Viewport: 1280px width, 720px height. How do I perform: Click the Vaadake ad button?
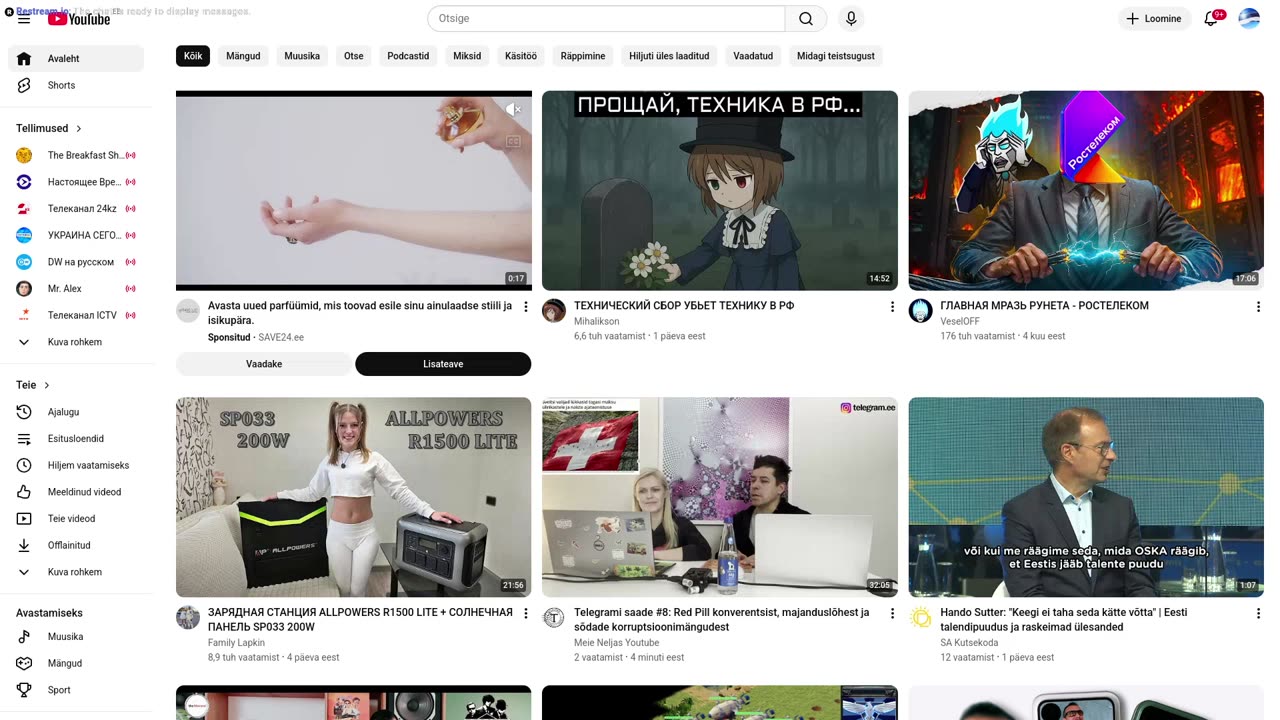point(264,364)
